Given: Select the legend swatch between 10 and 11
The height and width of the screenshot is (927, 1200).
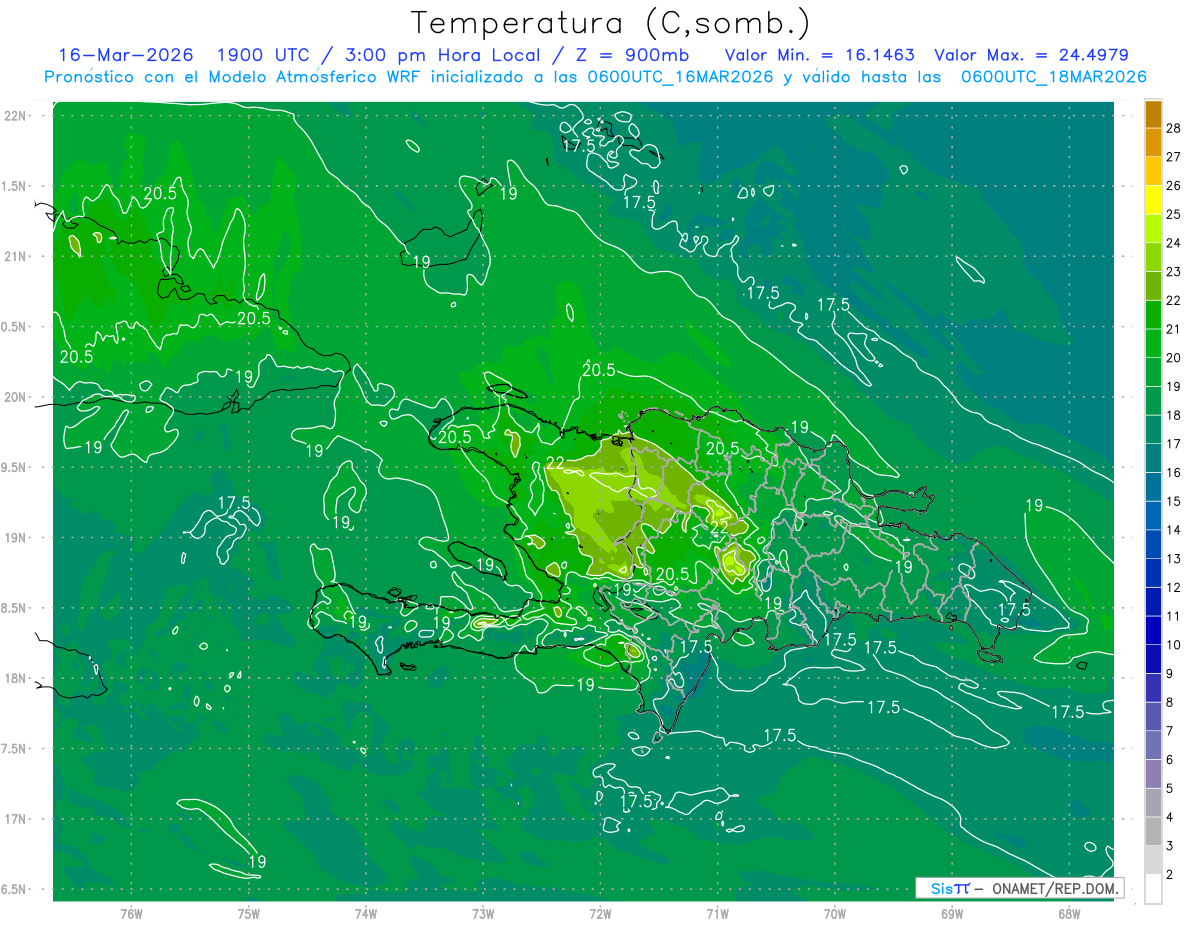Looking at the screenshot, I should pyautogui.click(x=1153, y=630).
